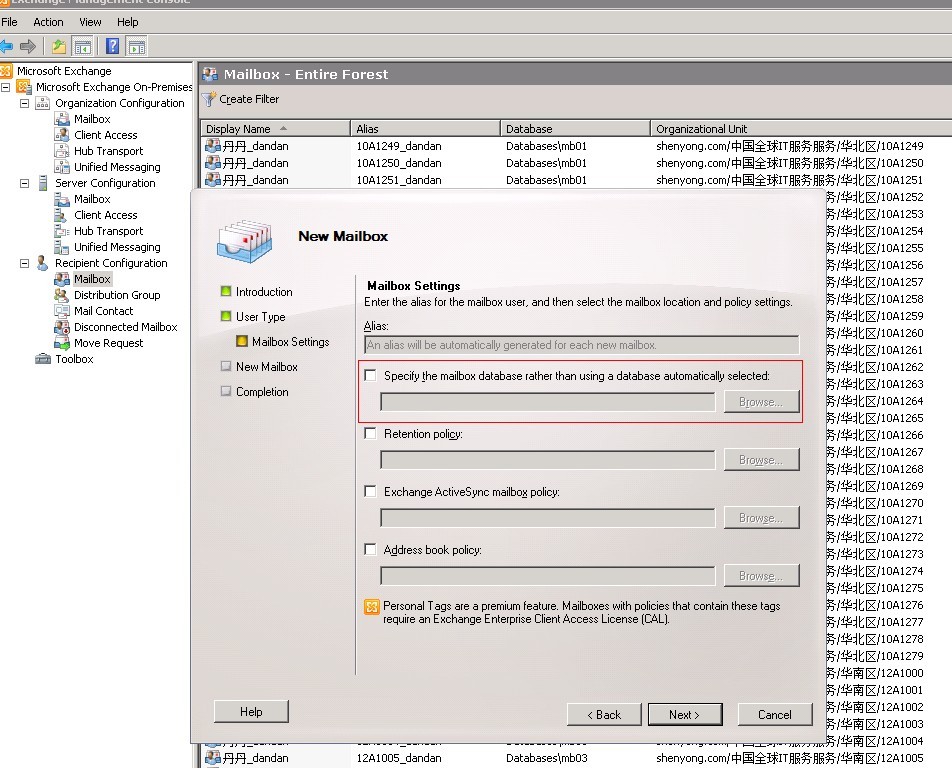
Task: Open the File menu
Action: 9,22
